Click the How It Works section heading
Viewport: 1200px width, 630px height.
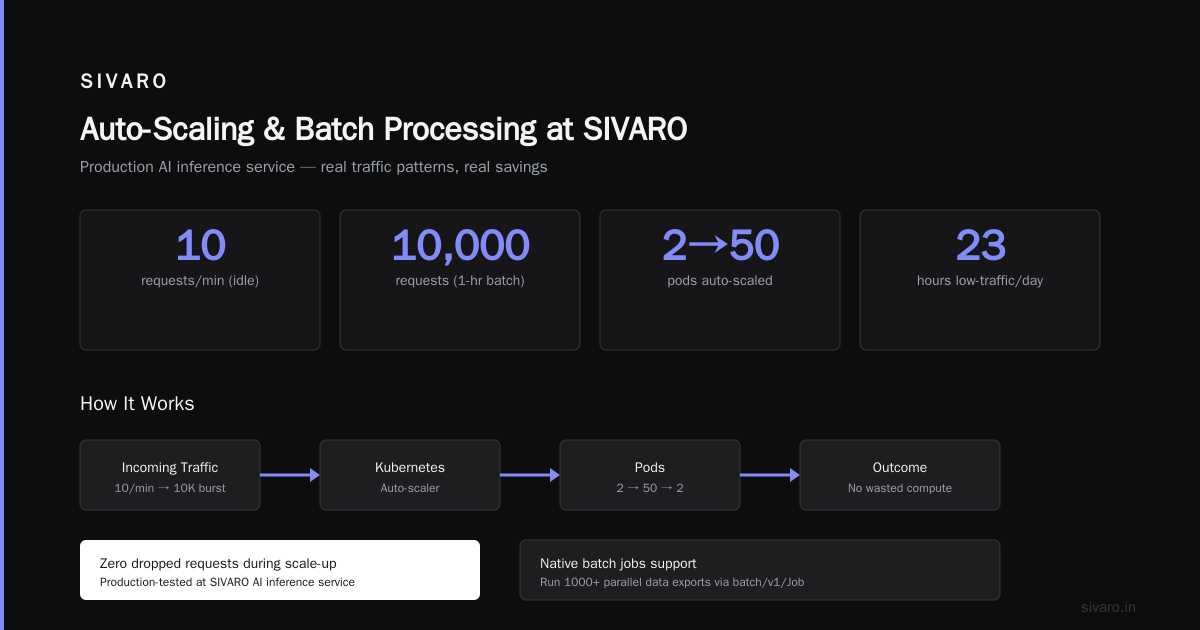(x=137, y=404)
